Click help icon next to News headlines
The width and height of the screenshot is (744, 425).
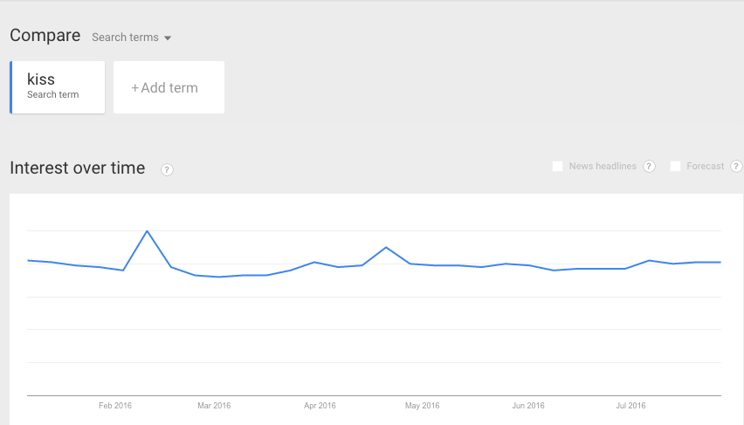point(649,166)
